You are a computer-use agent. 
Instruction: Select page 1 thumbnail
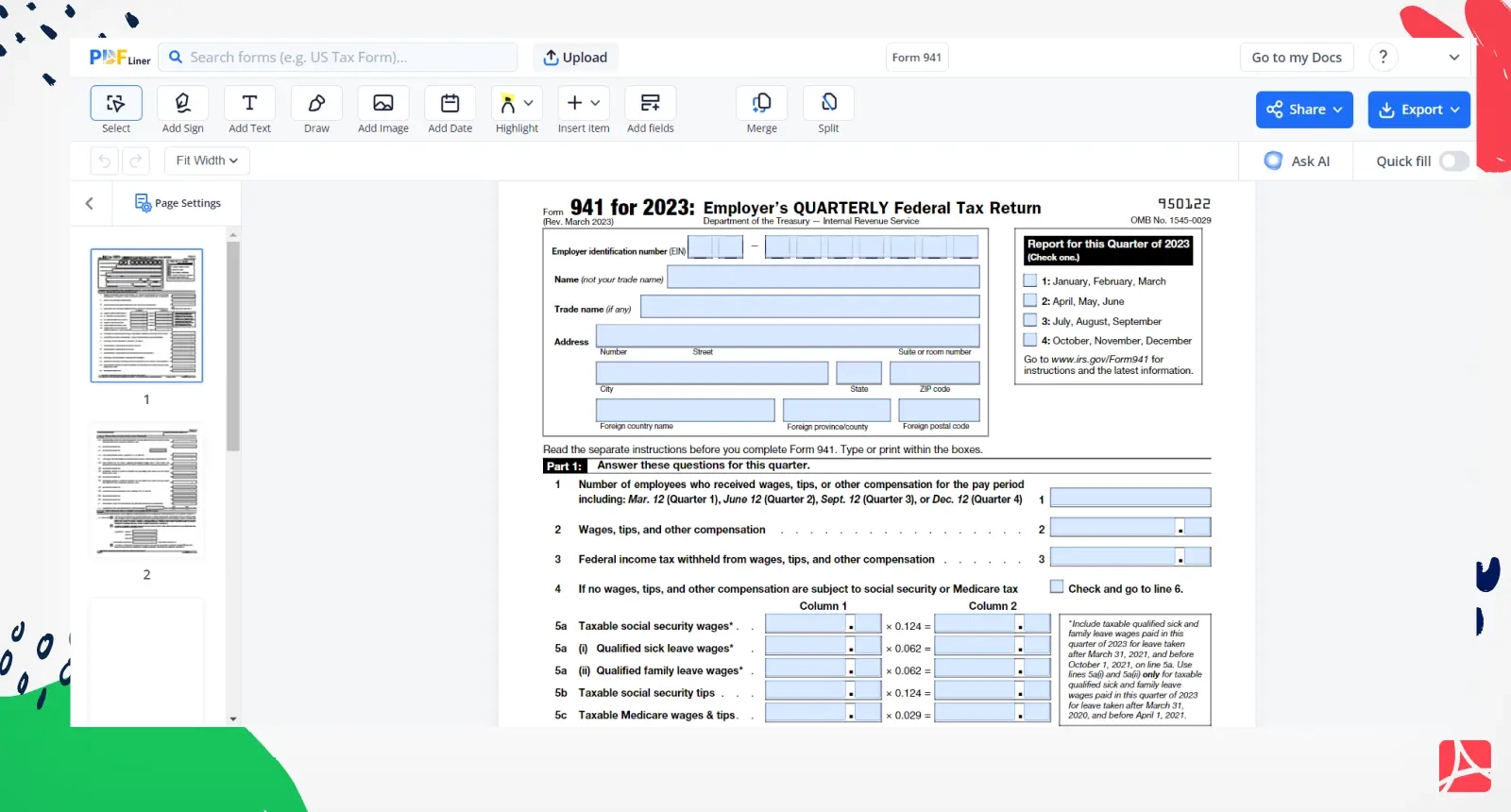(x=146, y=315)
